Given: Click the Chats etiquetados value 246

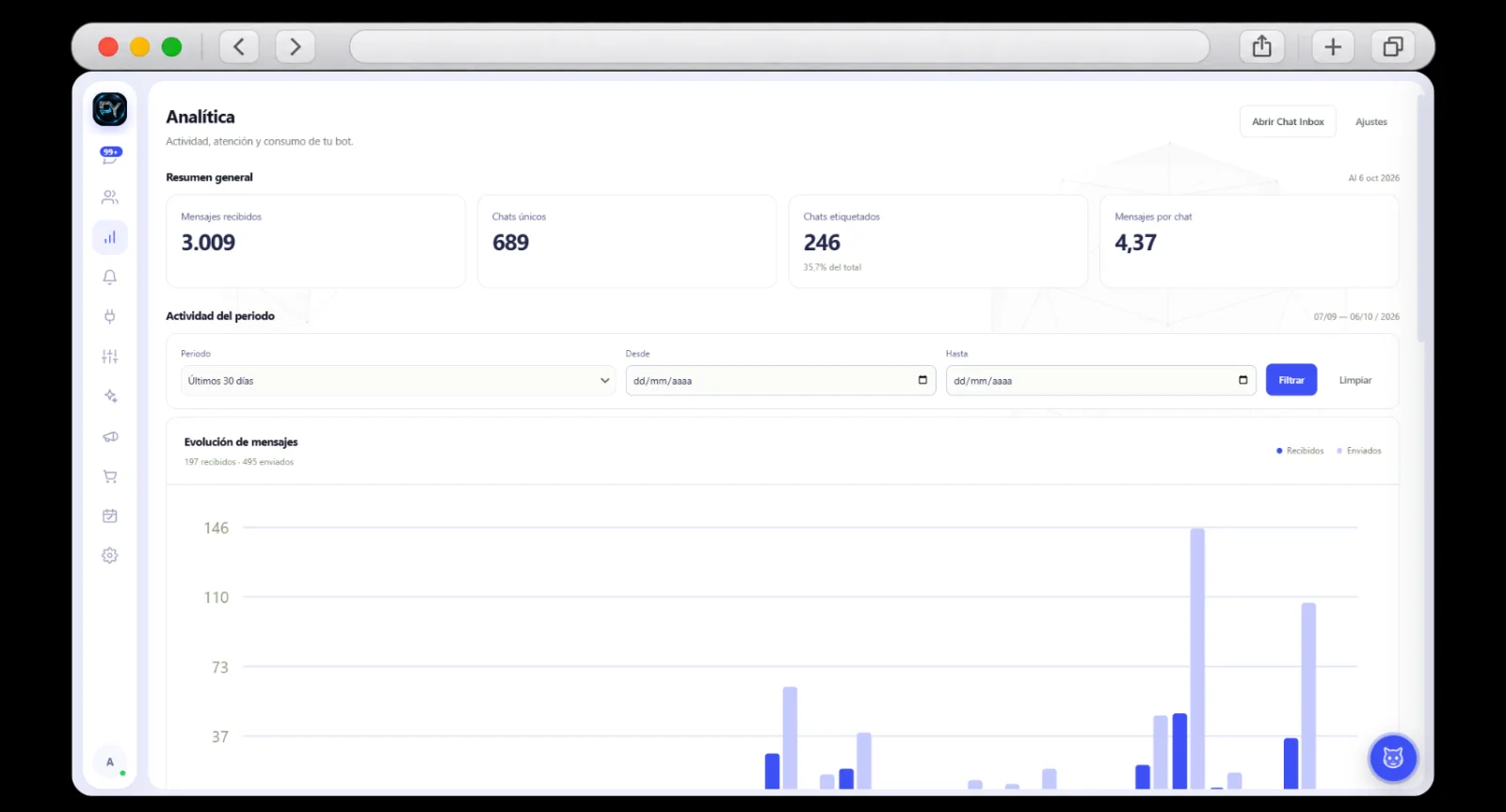Looking at the screenshot, I should pyautogui.click(x=822, y=243).
